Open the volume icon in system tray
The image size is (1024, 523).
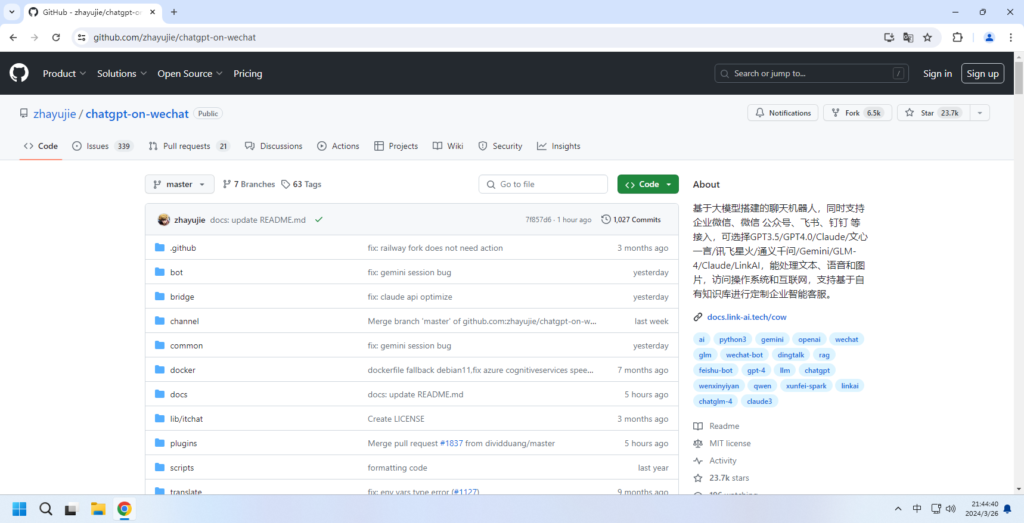point(951,508)
